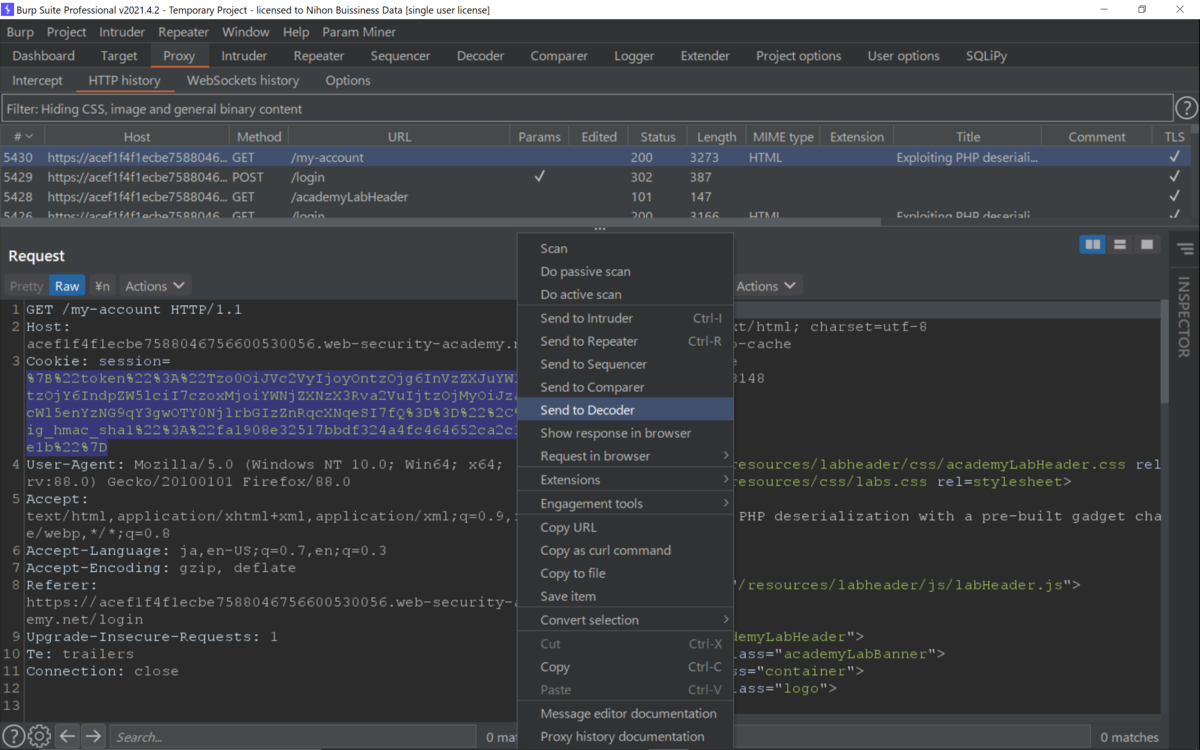Open help icon in bottom search bar
The height and width of the screenshot is (750, 1200).
pyautogui.click(x=14, y=736)
